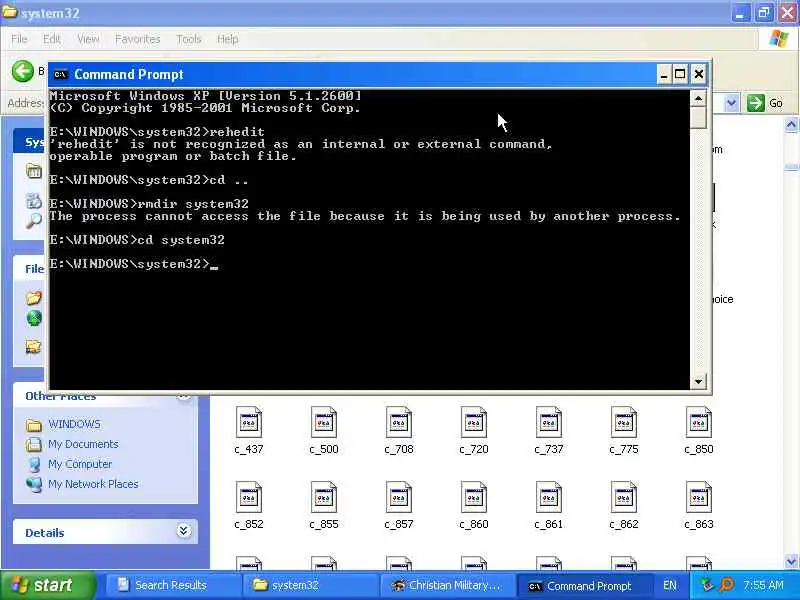800x600 pixels.
Task: Click the 7:55 AM clock
Action: 763,585
